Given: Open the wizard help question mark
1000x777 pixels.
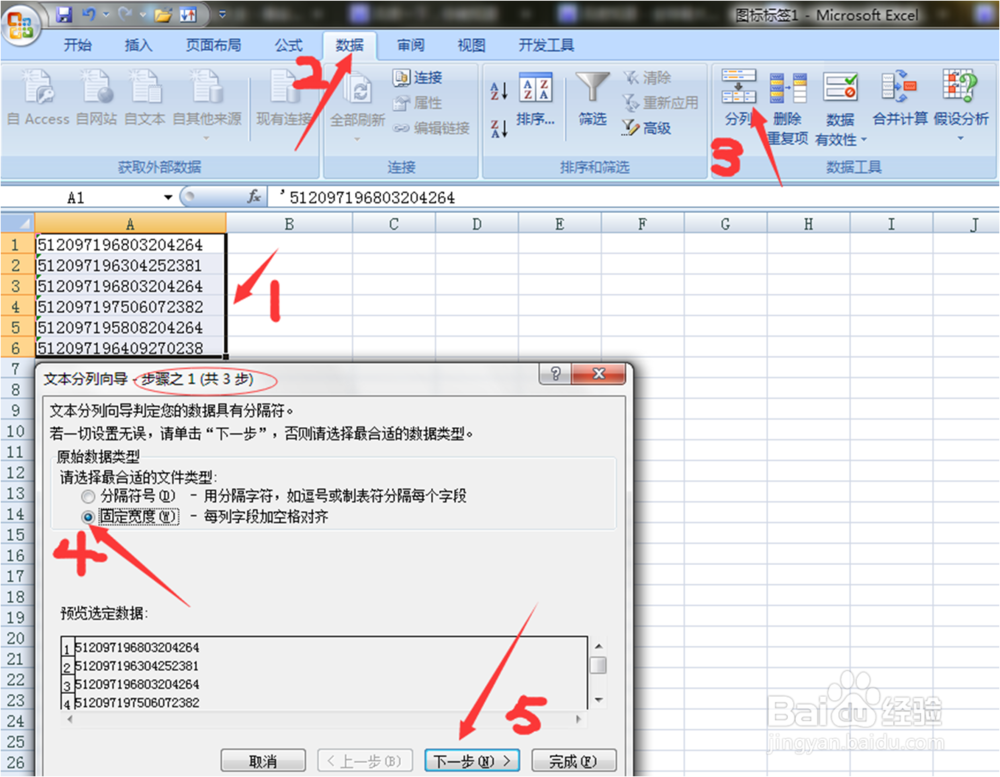Looking at the screenshot, I should (555, 374).
